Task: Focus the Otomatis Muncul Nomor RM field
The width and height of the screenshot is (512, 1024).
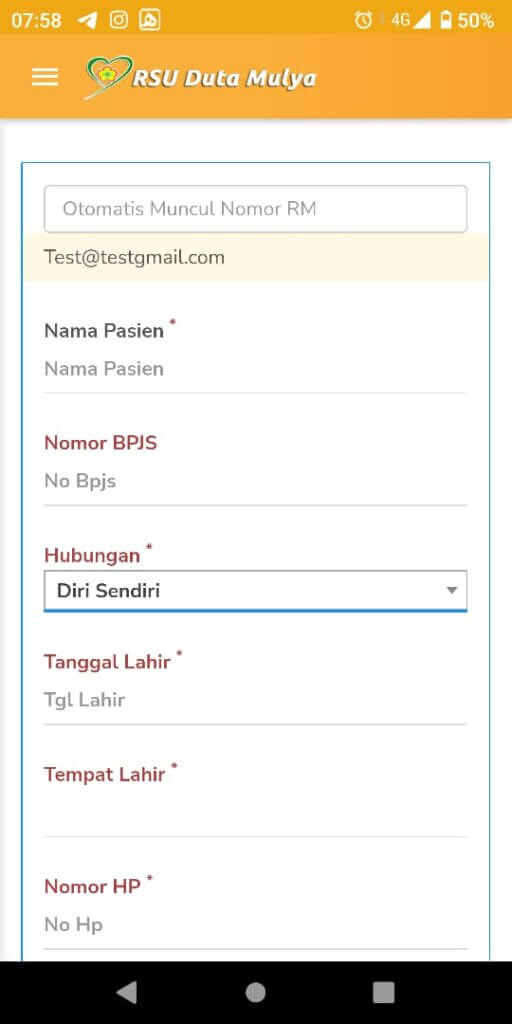Action: pyautogui.click(x=255, y=209)
